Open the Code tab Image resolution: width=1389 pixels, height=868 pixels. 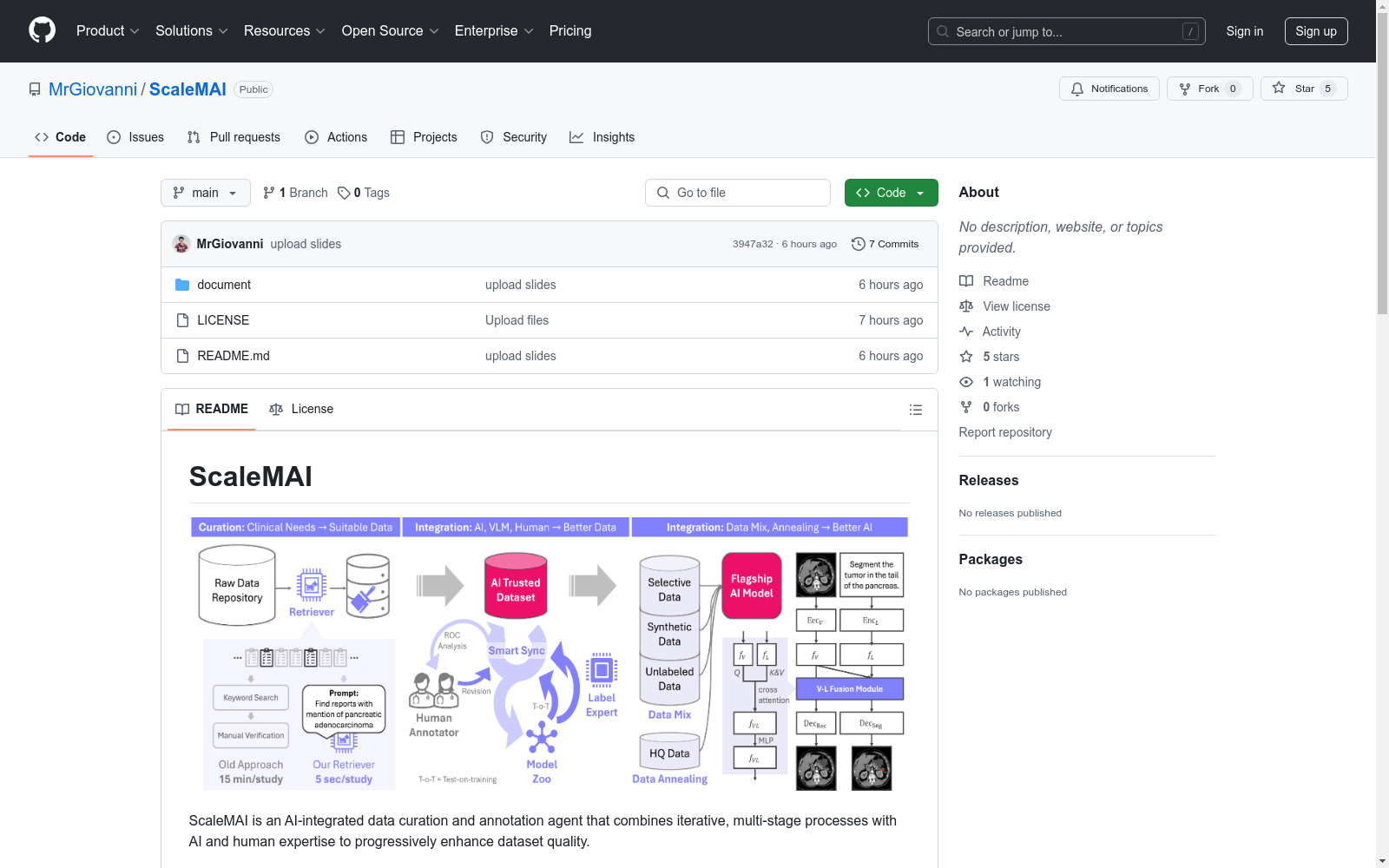(x=61, y=137)
